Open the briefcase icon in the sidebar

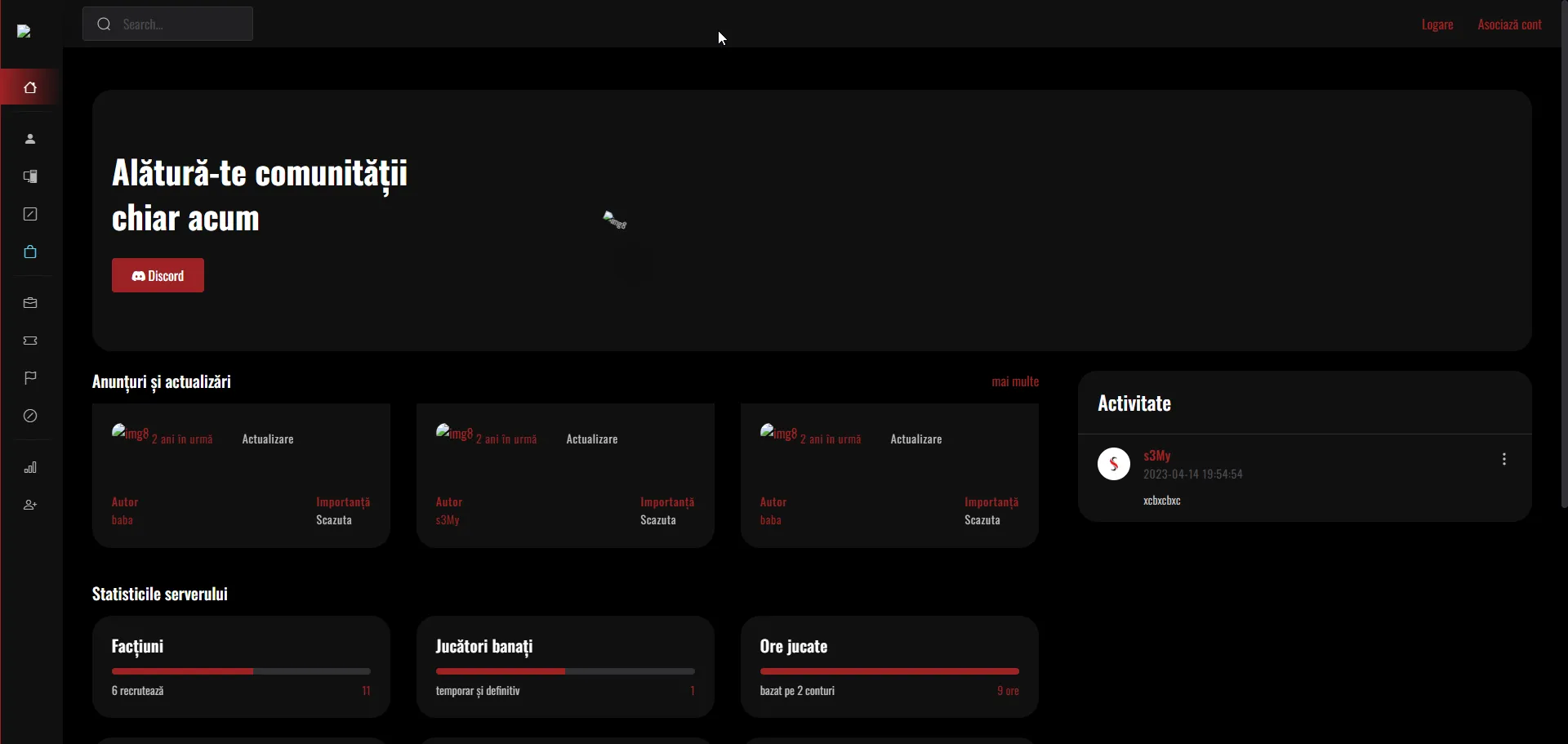[x=30, y=302]
